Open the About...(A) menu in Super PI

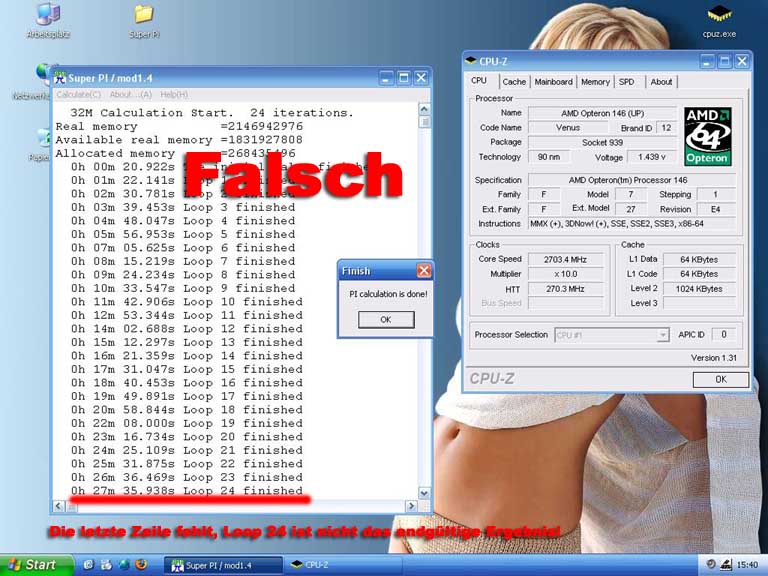[x=130, y=95]
